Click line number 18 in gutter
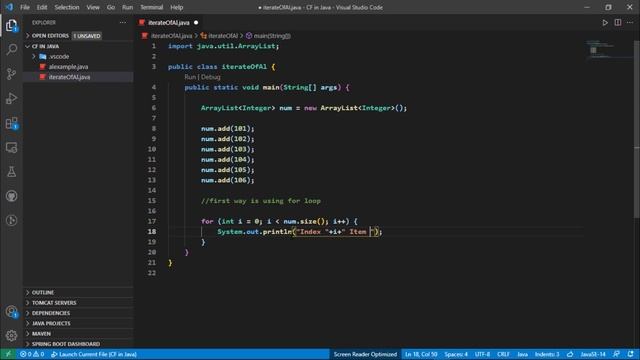 tap(151, 231)
